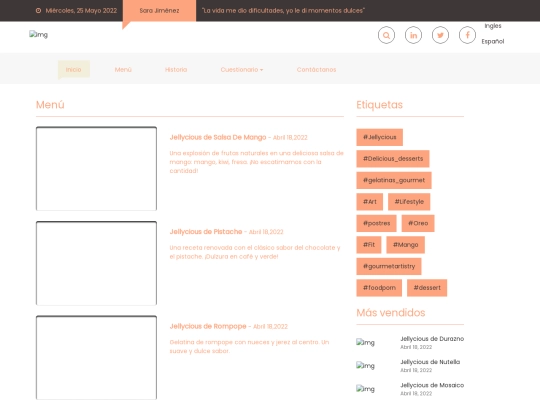Click the Salsa De Mango description text

pos(257,162)
